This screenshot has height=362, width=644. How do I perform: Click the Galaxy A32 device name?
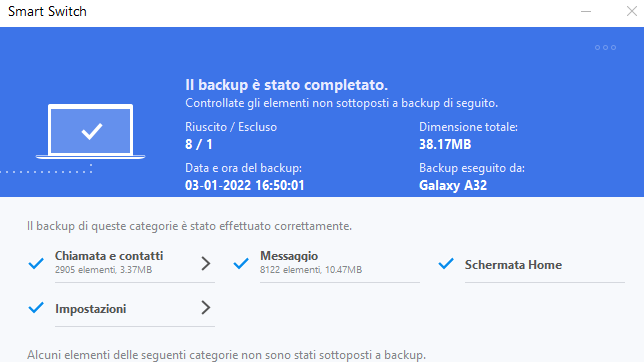453,186
